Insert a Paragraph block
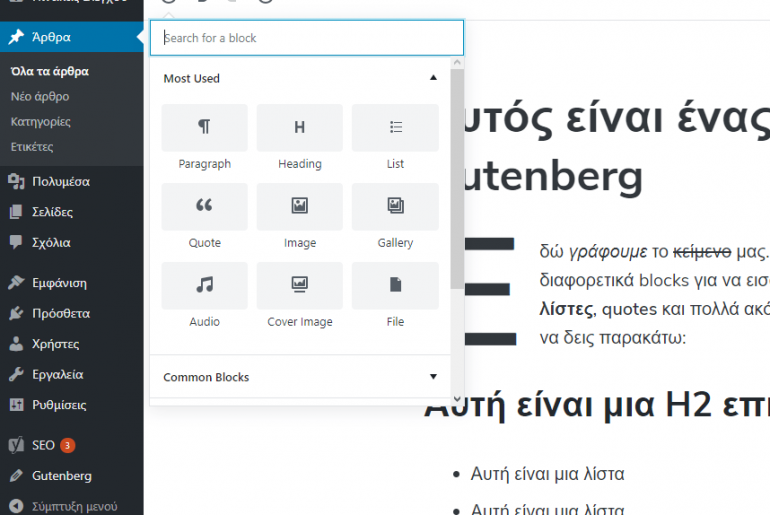The image size is (770, 515). pyautogui.click(x=204, y=137)
